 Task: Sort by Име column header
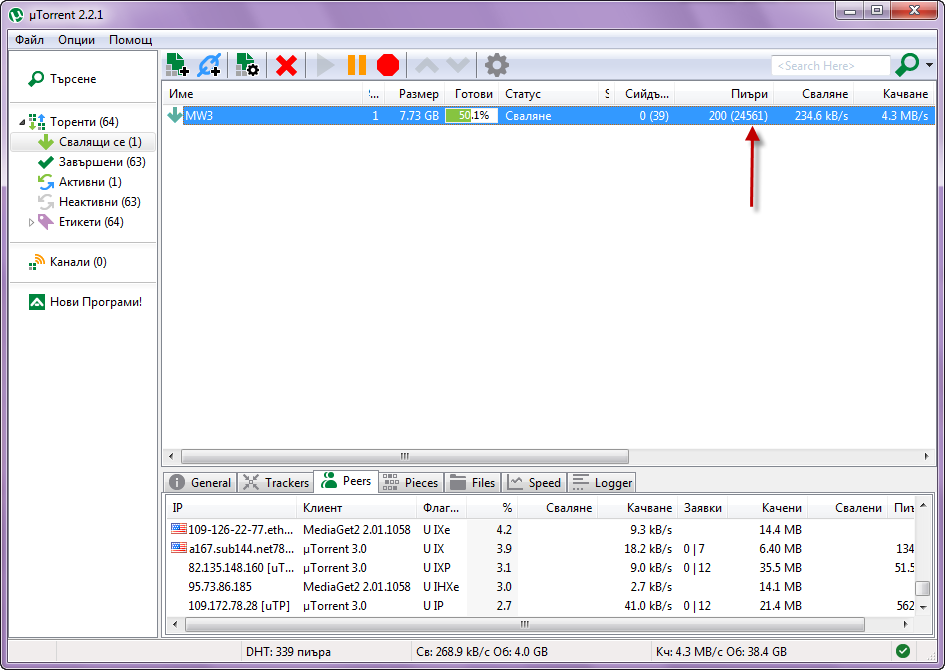[264, 94]
